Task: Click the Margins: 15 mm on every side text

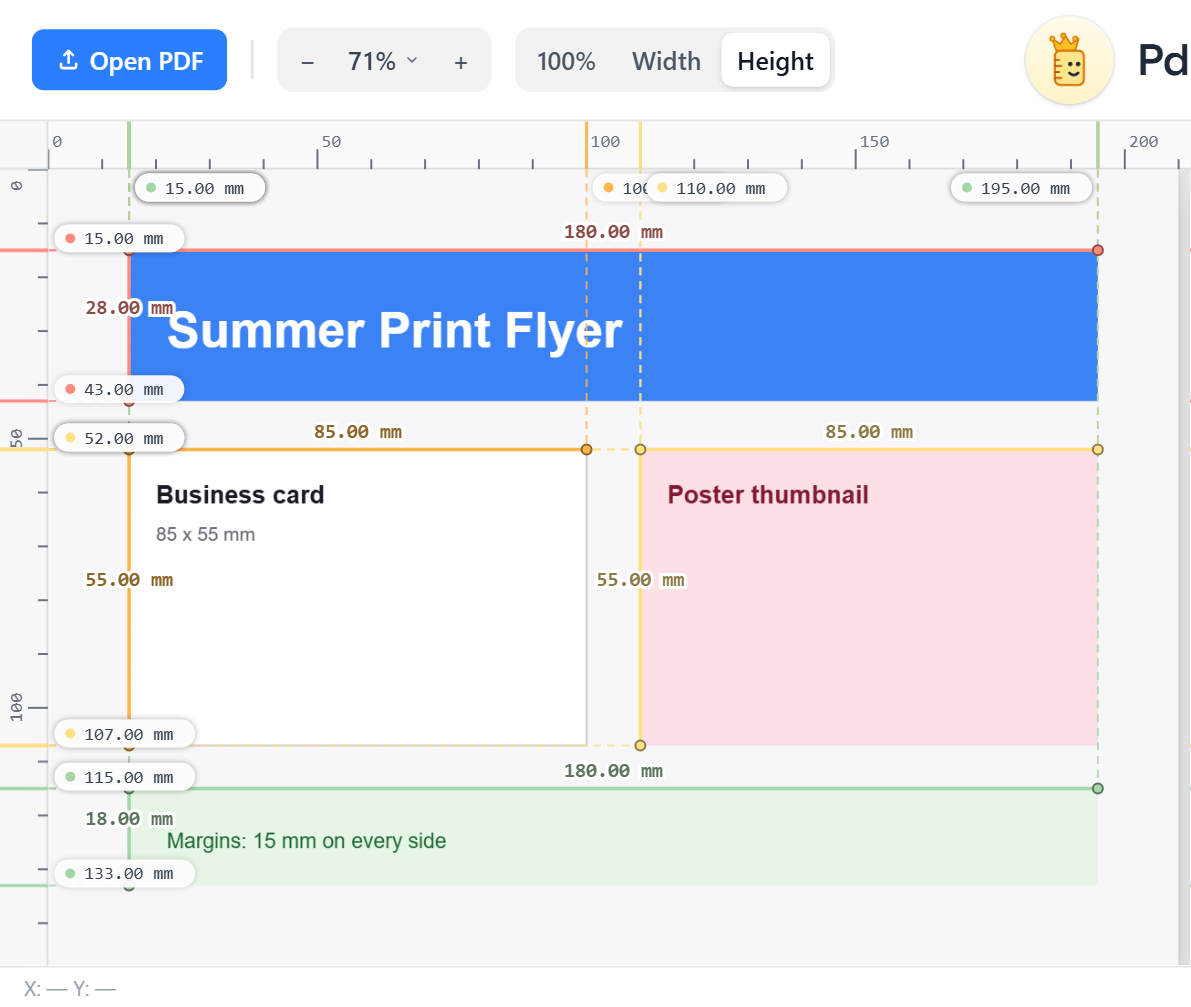Action: click(x=306, y=841)
